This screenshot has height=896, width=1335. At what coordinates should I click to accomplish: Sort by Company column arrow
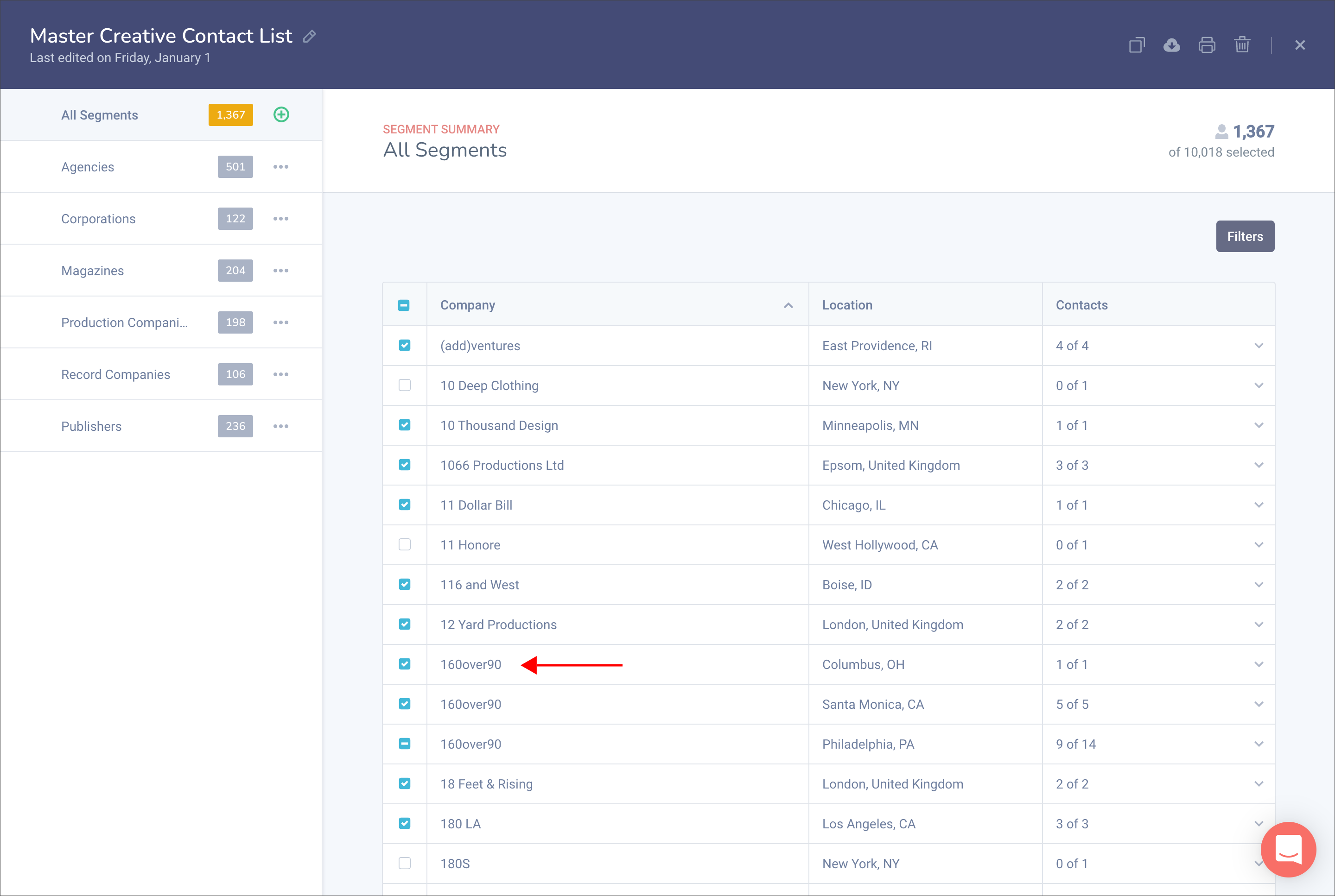point(788,306)
